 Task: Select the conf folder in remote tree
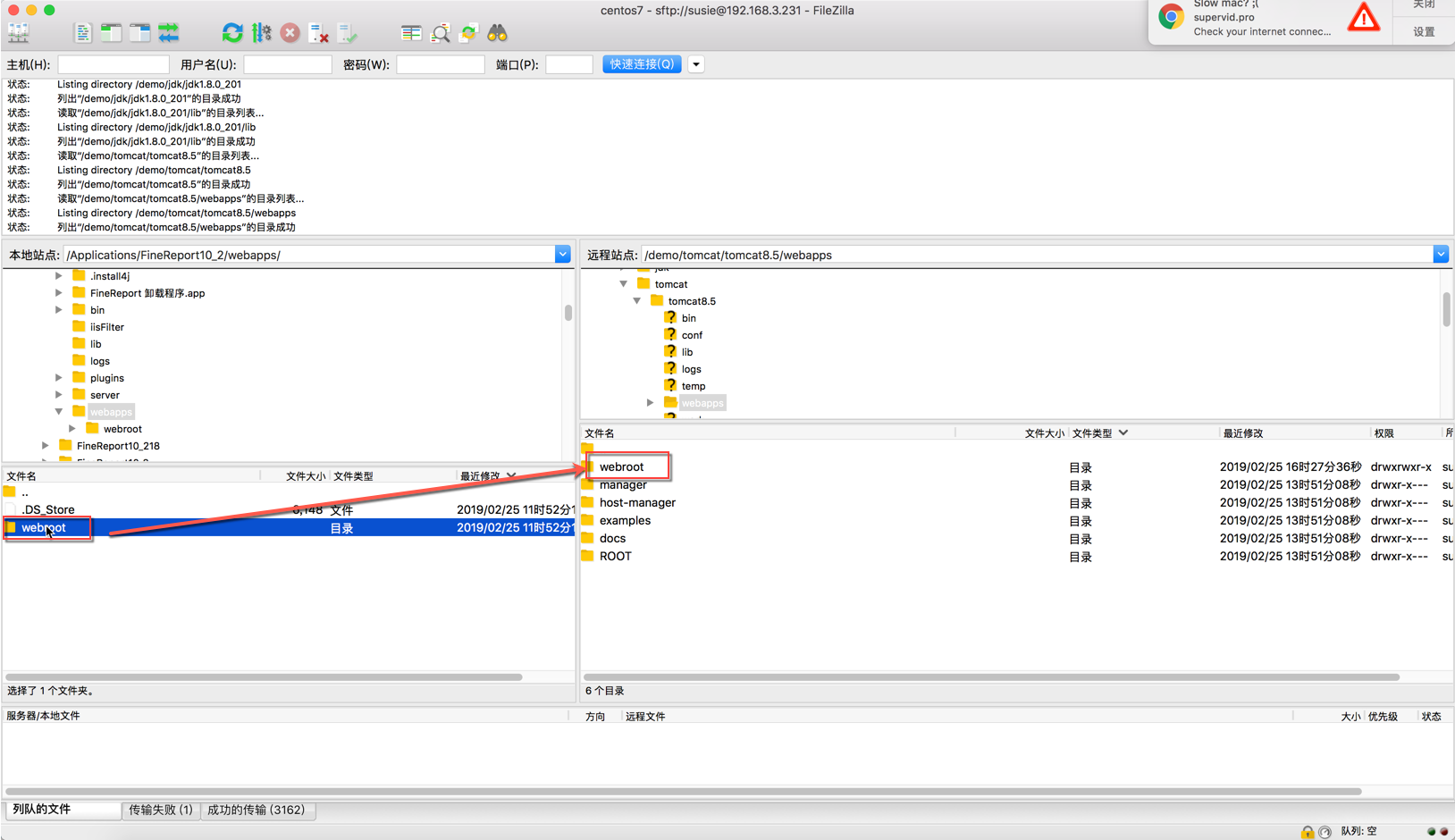pyautogui.click(x=692, y=335)
